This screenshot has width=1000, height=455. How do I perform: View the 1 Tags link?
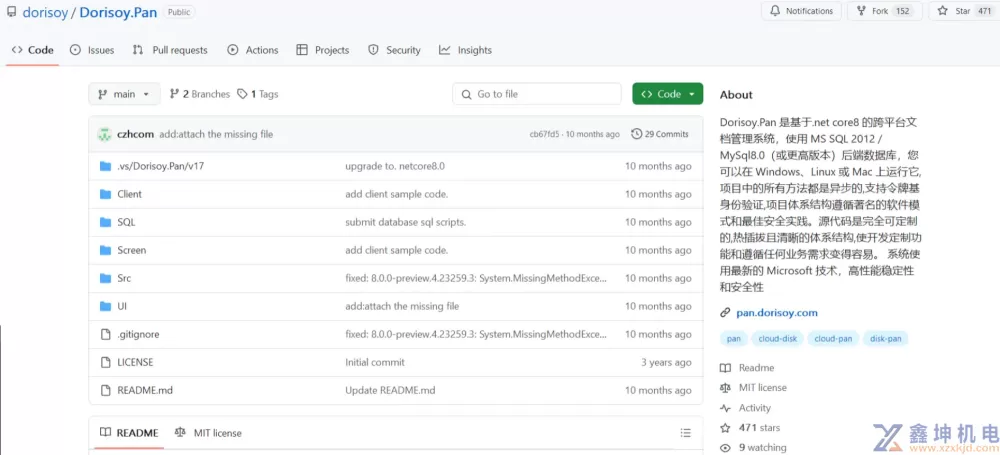tap(258, 94)
